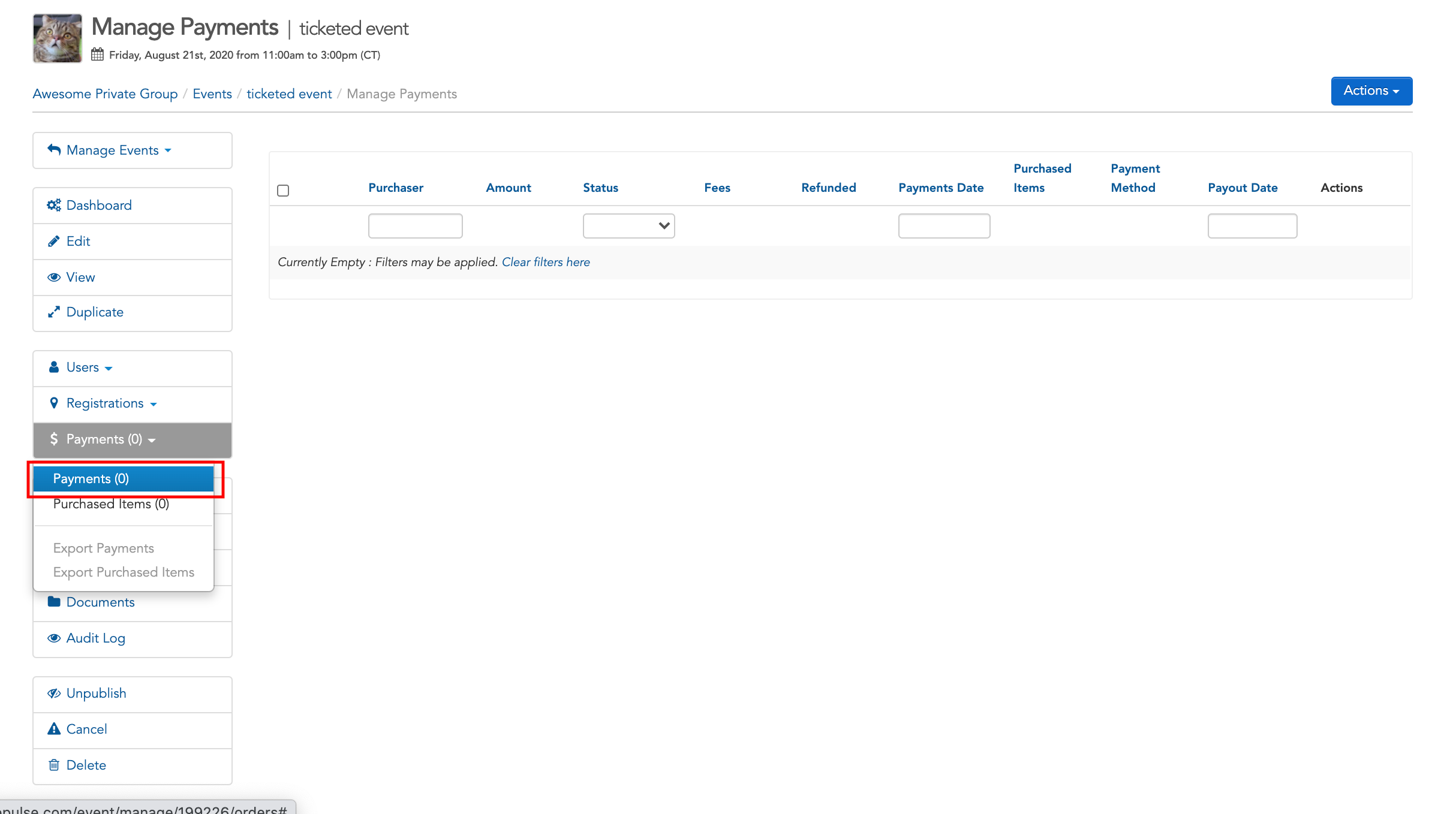This screenshot has width=1456, height=814.
Task: Open the Audit Log sidebar item
Action: (x=133, y=639)
